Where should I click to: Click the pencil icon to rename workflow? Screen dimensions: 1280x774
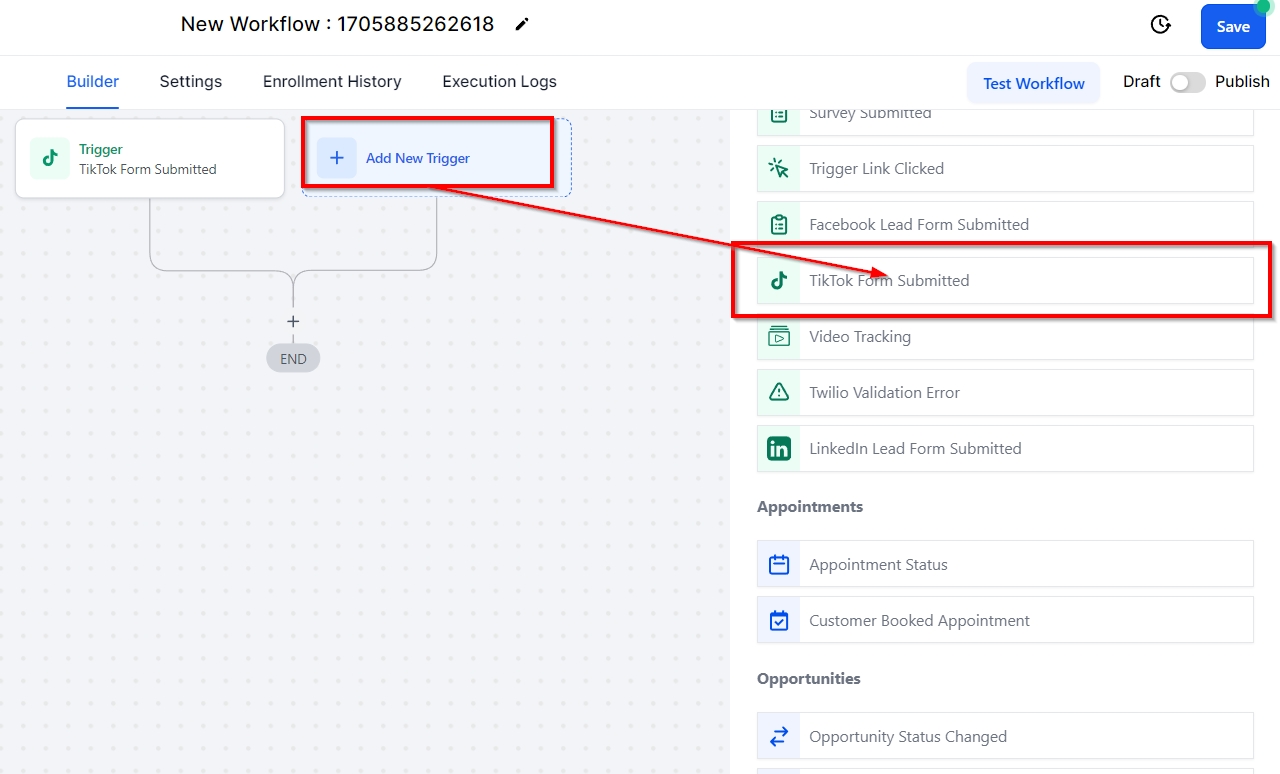pos(522,25)
